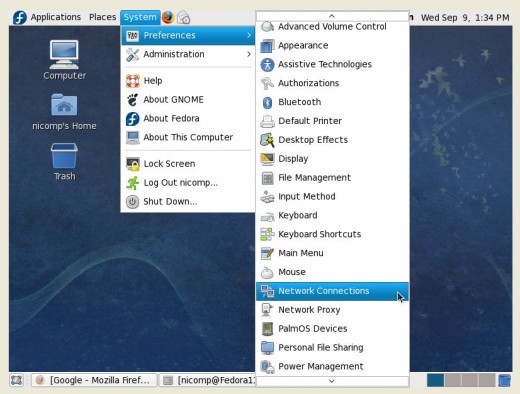Click the Bluetooth icon
The width and height of the screenshot is (520, 394).
tap(267, 102)
